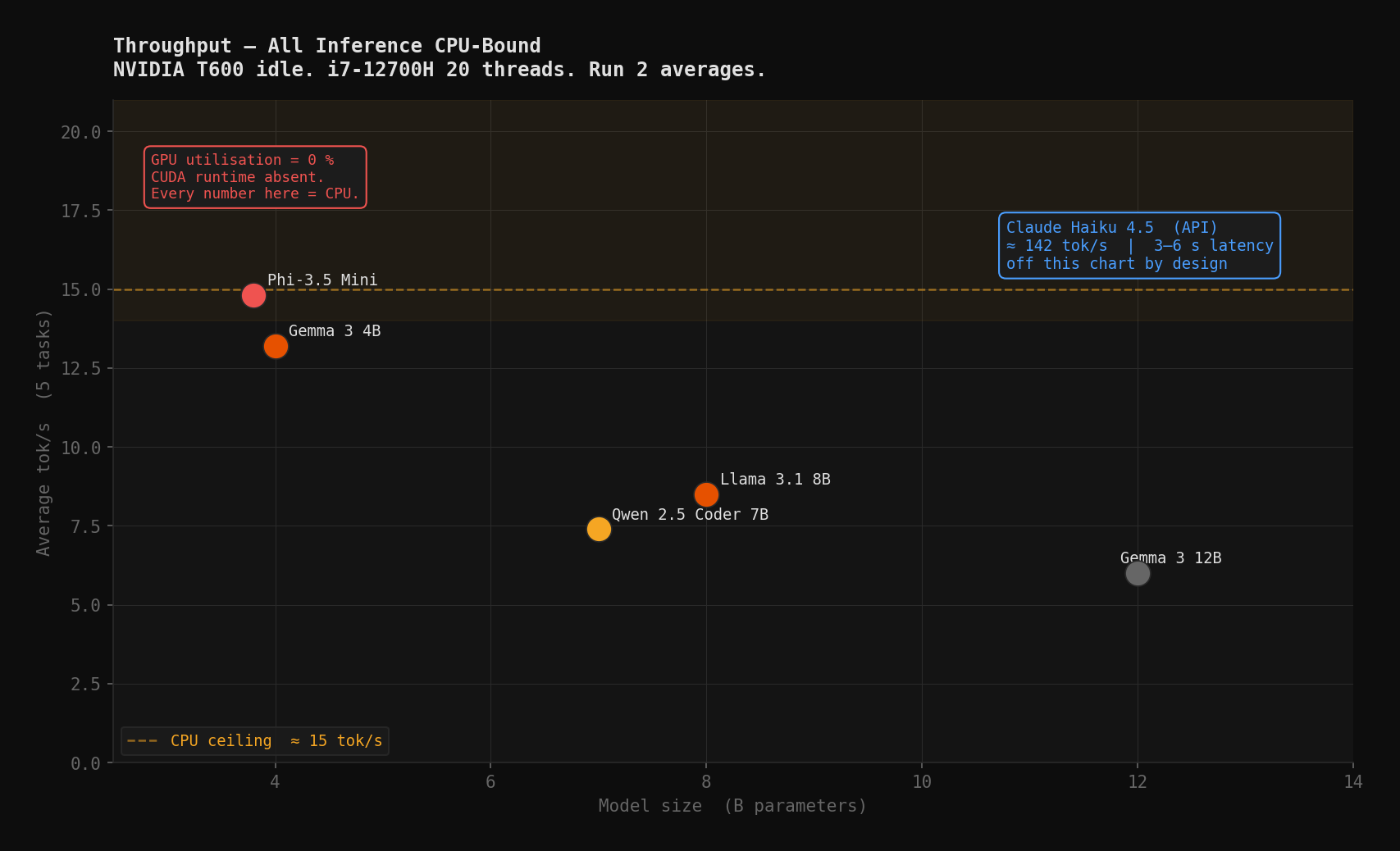This screenshot has width=1400, height=851.
Task: Click the x-axis tick '4'
Action: coord(275,782)
